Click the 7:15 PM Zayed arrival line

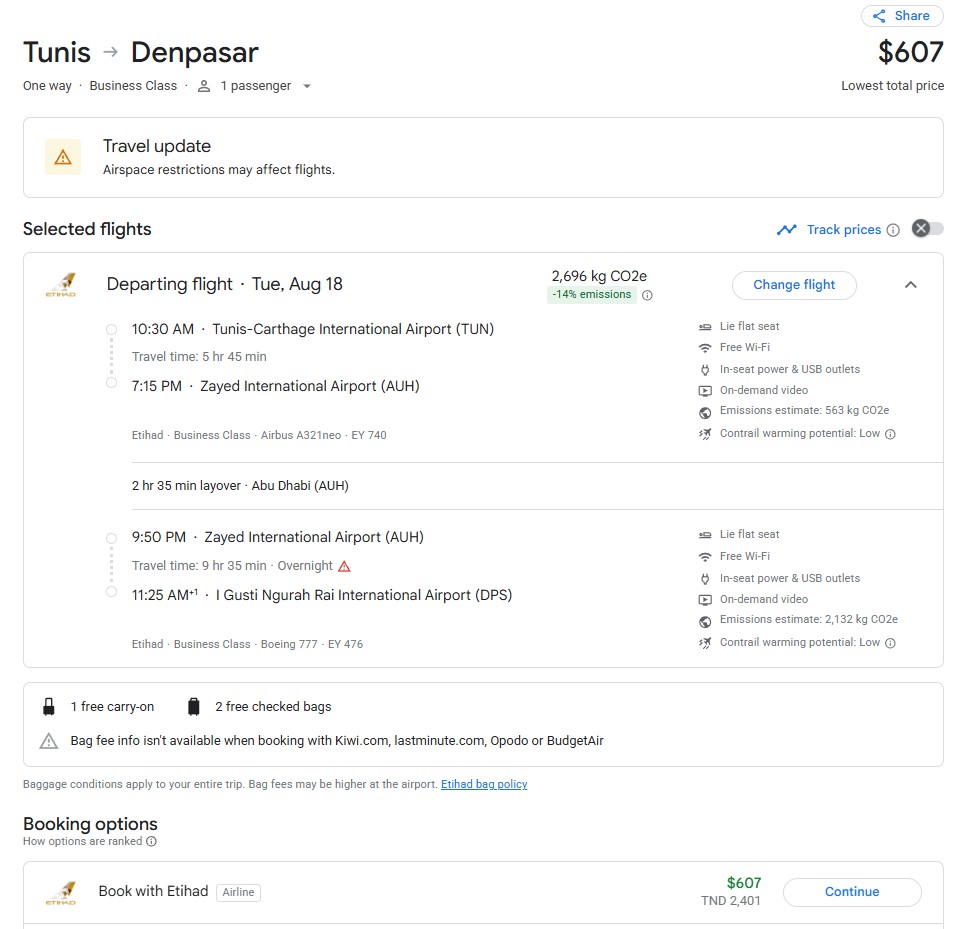[x=275, y=387]
